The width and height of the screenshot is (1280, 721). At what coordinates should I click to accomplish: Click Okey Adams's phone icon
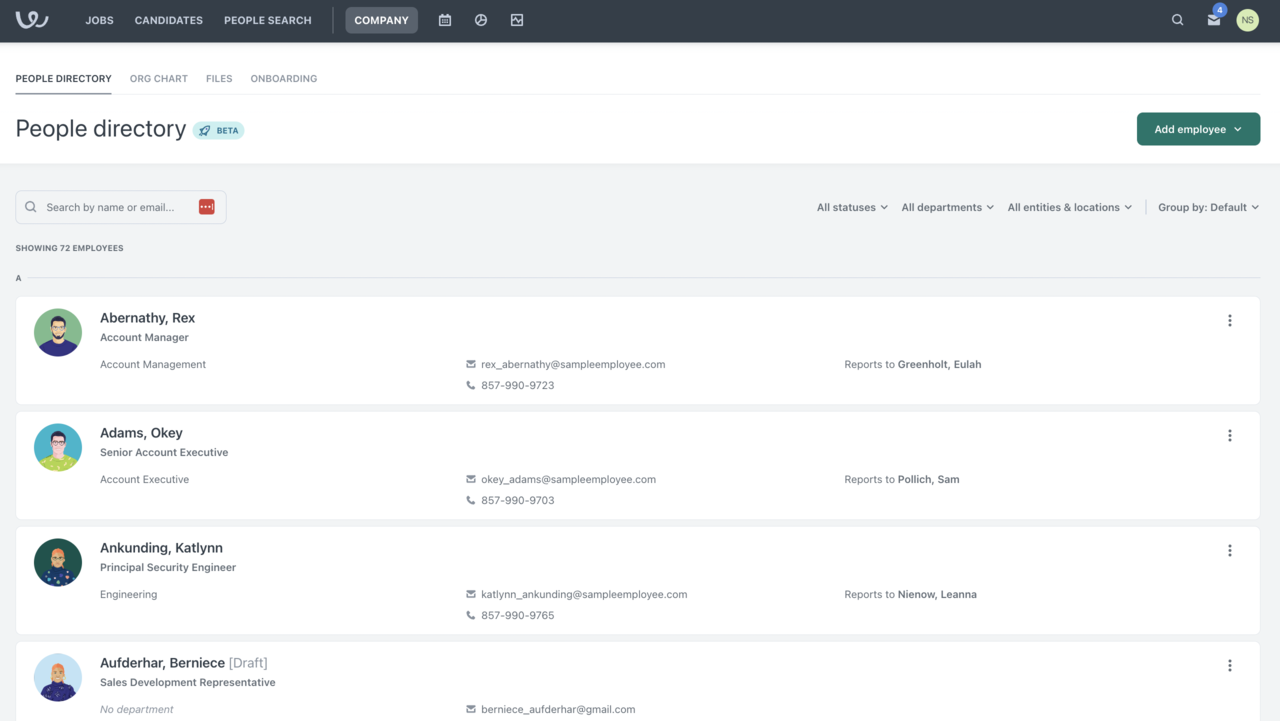tap(471, 501)
